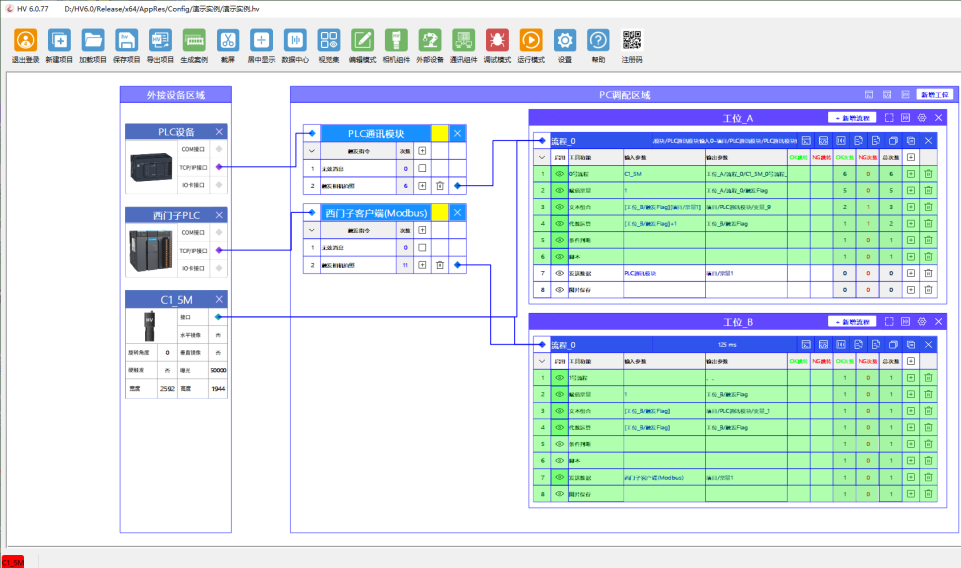Open 设置 (Settings) in the toolbar
The height and width of the screenshot is (568, 961).
pos(565,41)
